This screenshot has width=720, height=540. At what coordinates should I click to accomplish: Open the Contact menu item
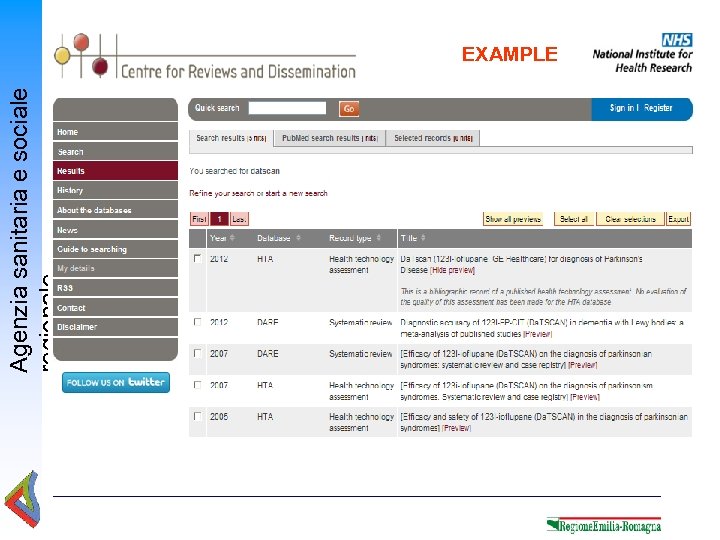coord(115,308)
